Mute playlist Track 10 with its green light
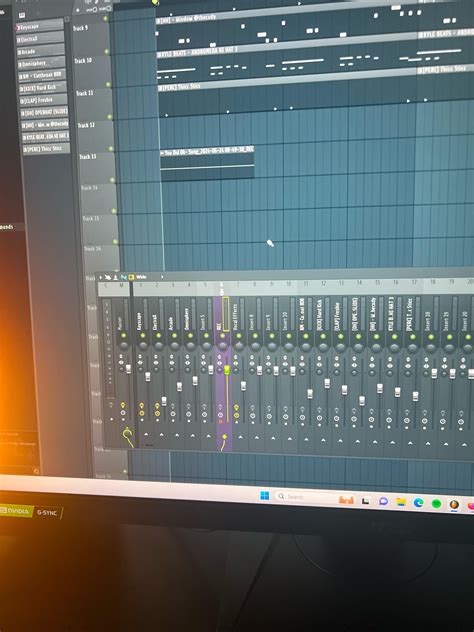 tap(107, 52)
